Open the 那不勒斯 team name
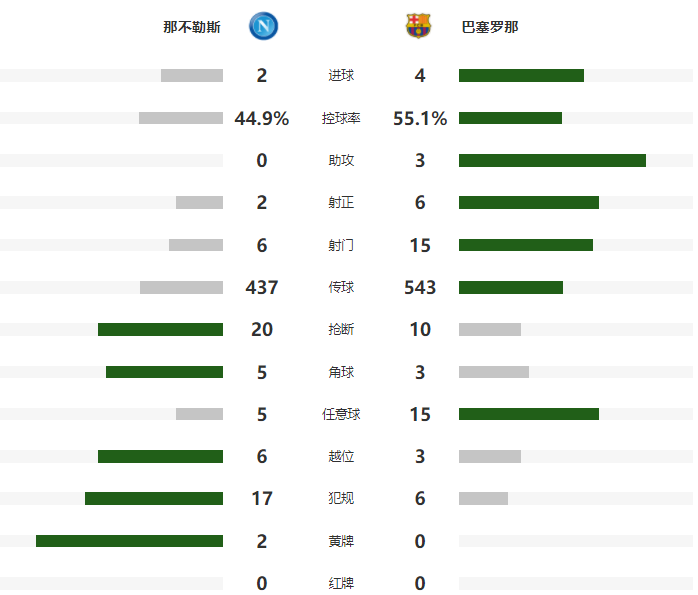698x595 pixels. coord(192,27)
